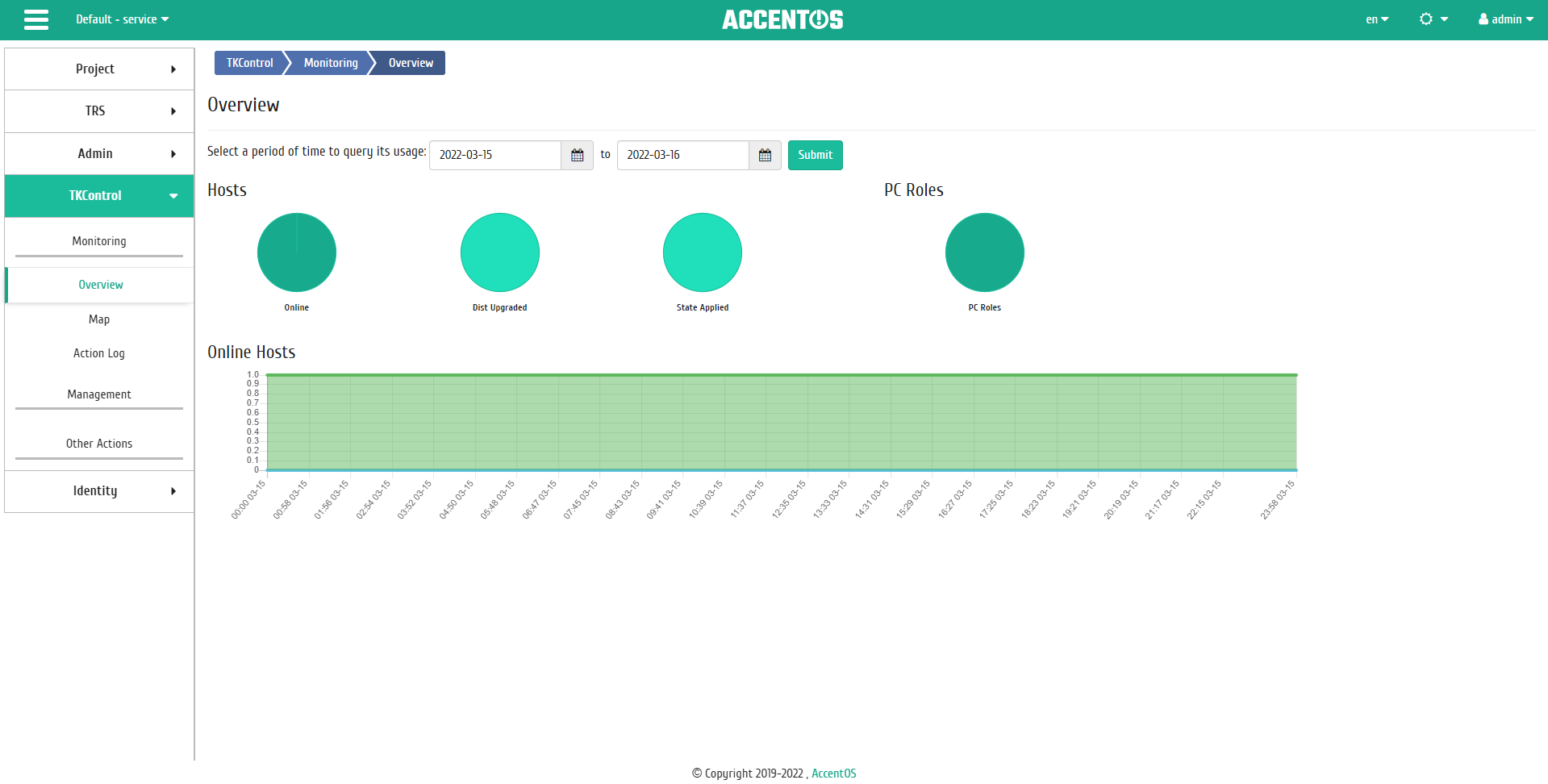This screenshot has height=784, width=1548.
Task: Open the Other Actions sidebar group
Action: (x=99, y=444)
